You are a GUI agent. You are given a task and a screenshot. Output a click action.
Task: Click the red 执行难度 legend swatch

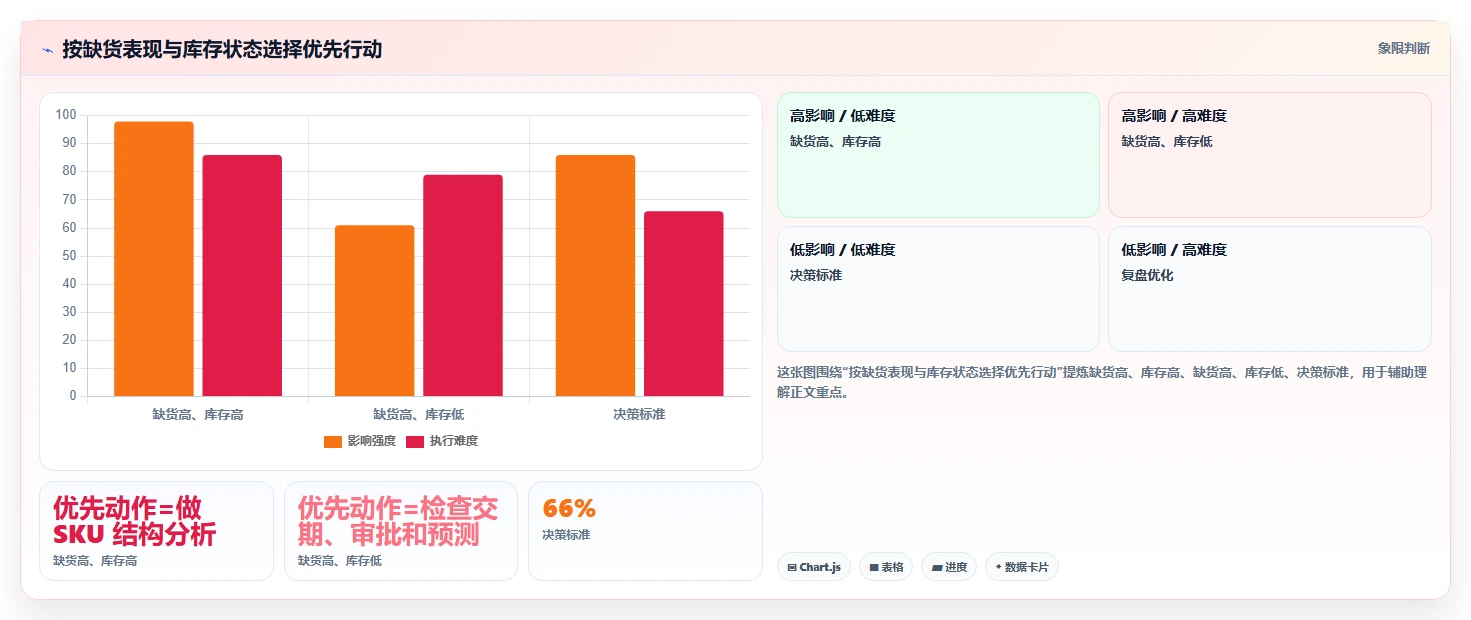415,441
